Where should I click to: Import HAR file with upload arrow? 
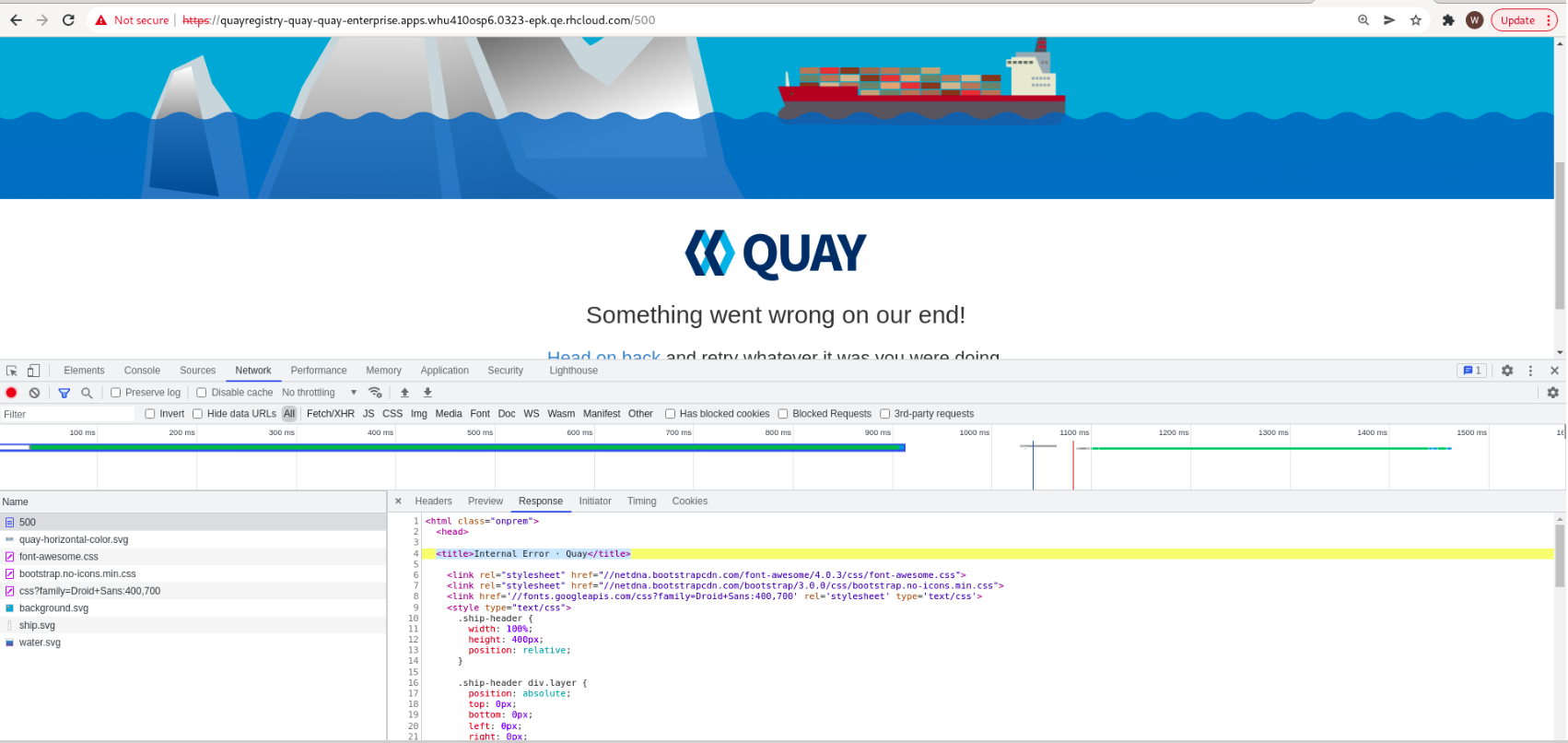coord(404,393)
